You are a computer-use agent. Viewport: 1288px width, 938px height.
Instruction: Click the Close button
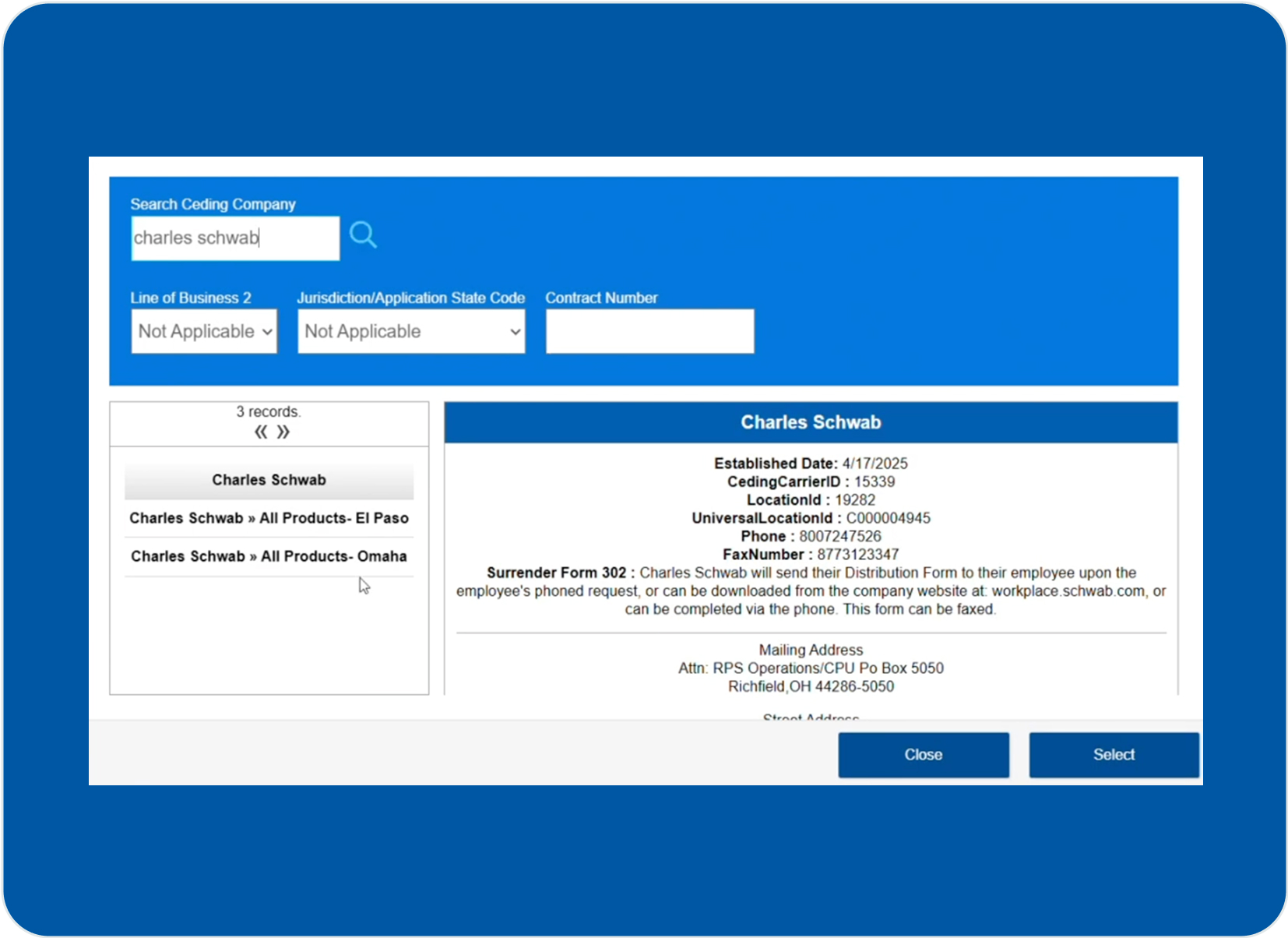pyautogui.click(x=924, y=755)
